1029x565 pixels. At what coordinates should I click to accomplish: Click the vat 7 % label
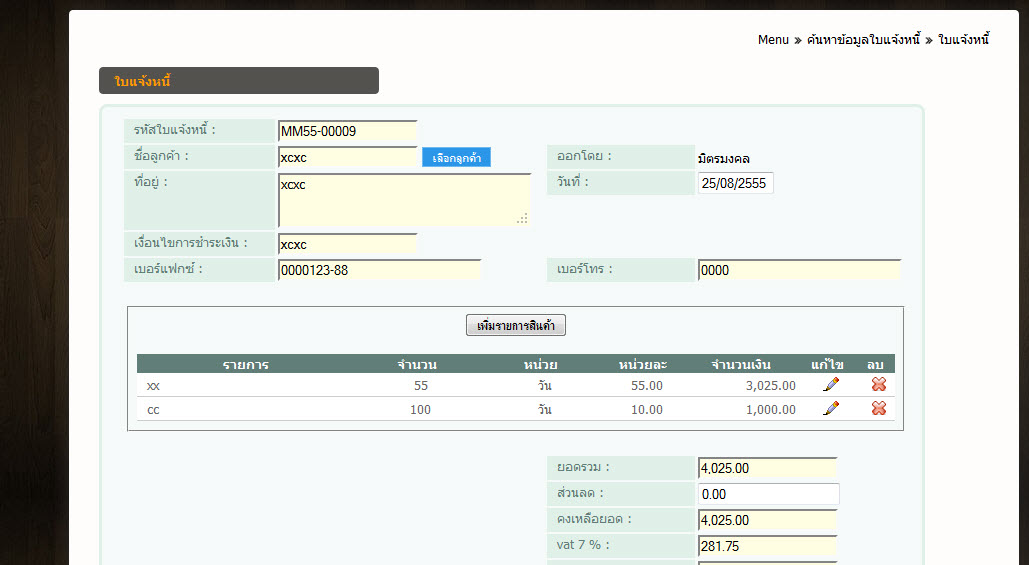pyautogui.click(x=583, y=545)
